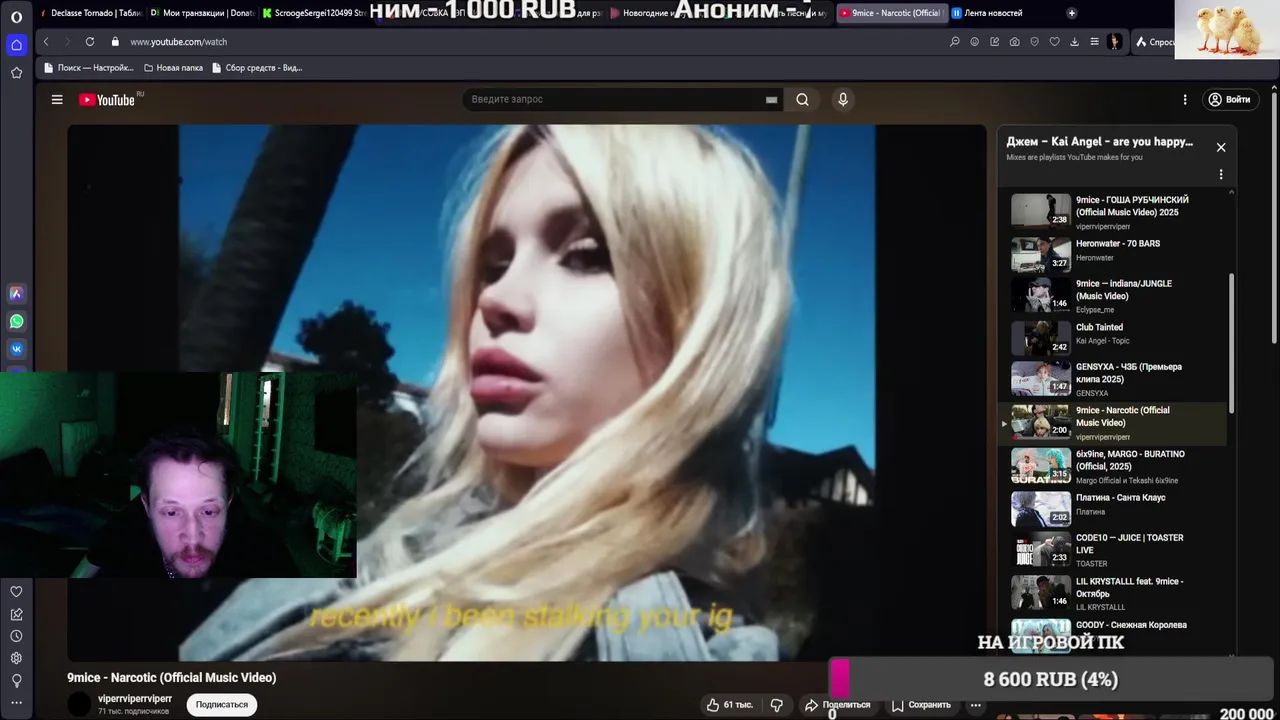
Task: Click the YouTube search magnifier button
Action: [x=802, y=99]
